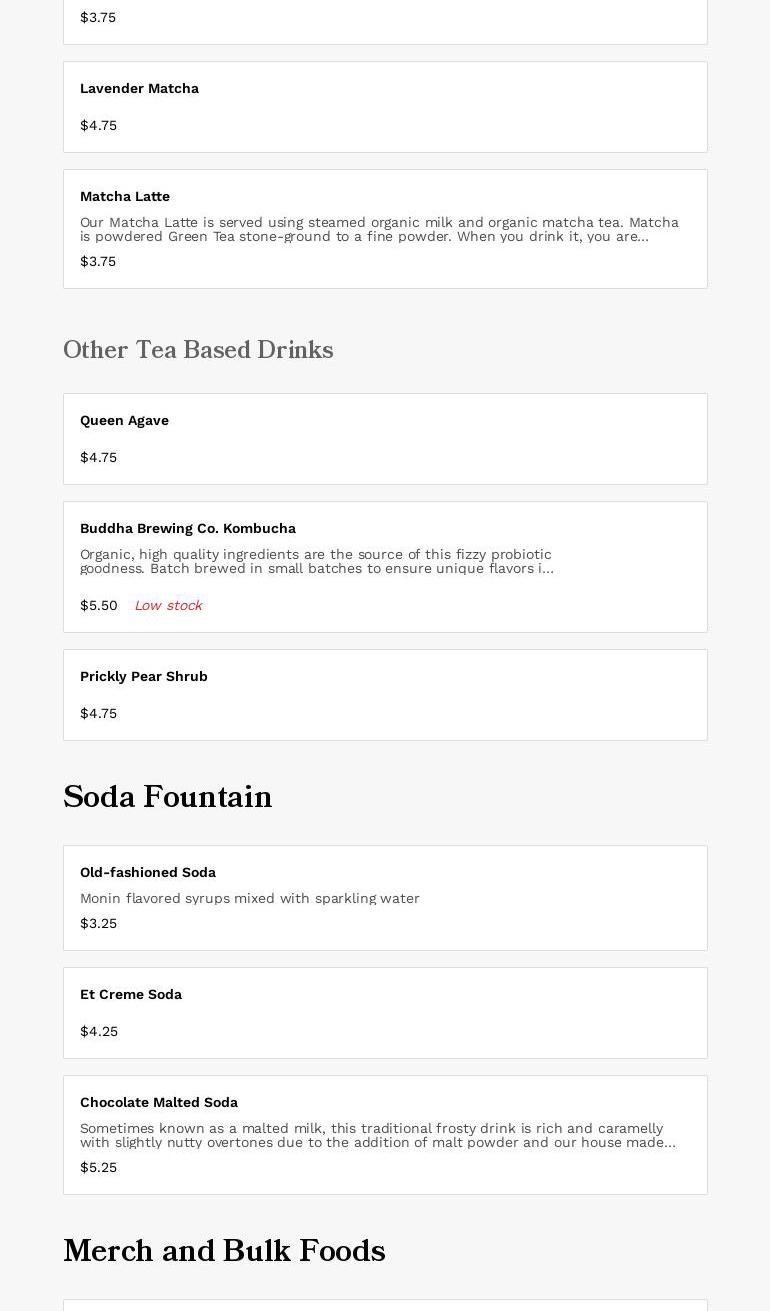Select the Matcha Latte menu item
This screenshot has height=1311, width=770.
(125, 197)
